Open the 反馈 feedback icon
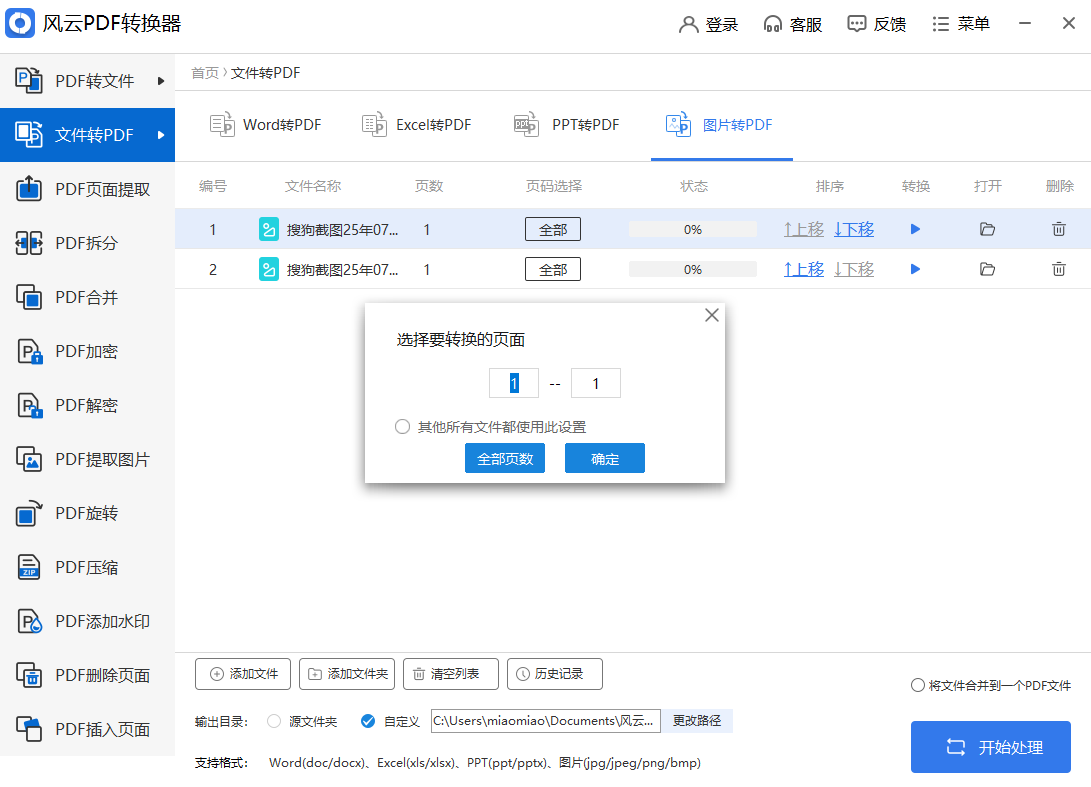The image size is (1091, 787). pyautogui.click(x=857, y=25)
